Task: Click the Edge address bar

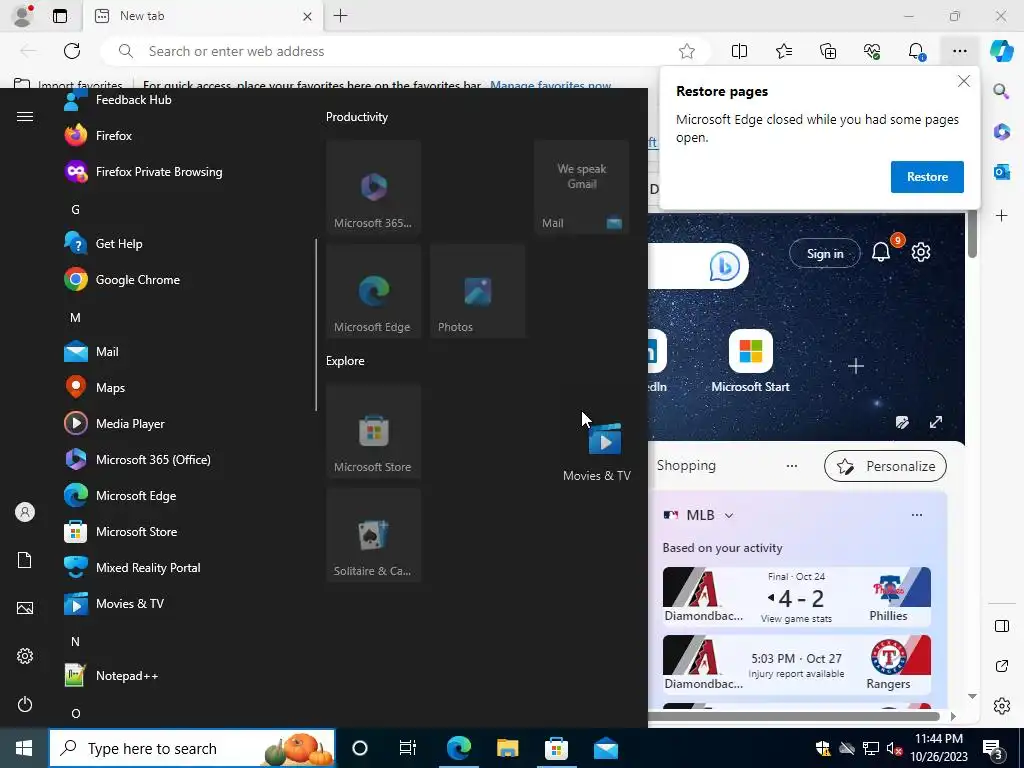Action: click(x=405, y=52)
